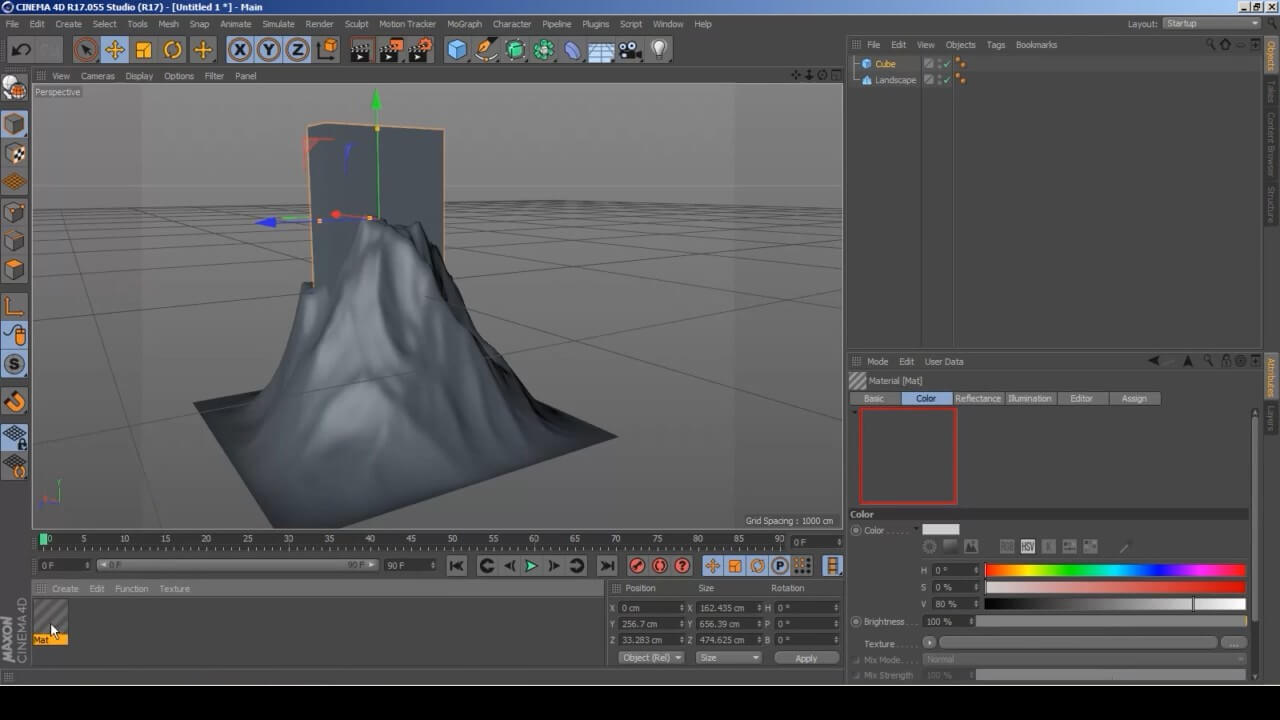The width and height of the screenshot is (1280, 720).
Task: Click the Render View clapperboard icon
Action: click(361, 50)
